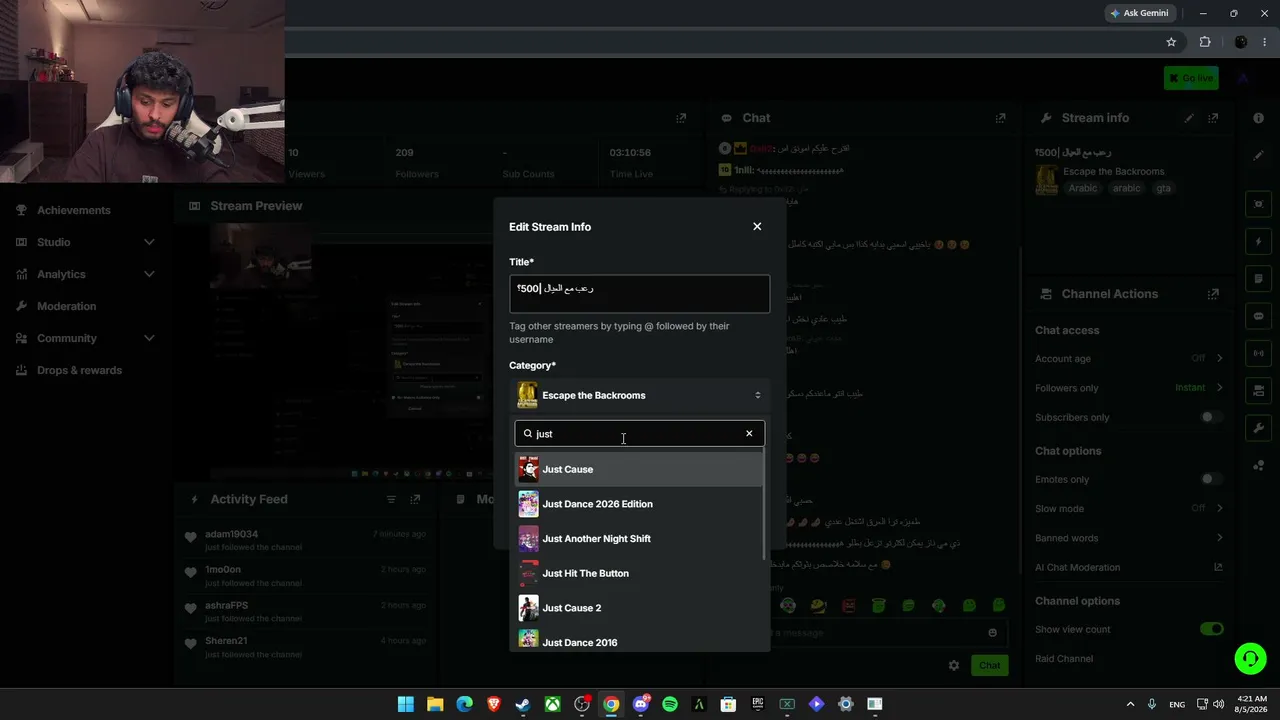Clear the category search text

point(749,434)
